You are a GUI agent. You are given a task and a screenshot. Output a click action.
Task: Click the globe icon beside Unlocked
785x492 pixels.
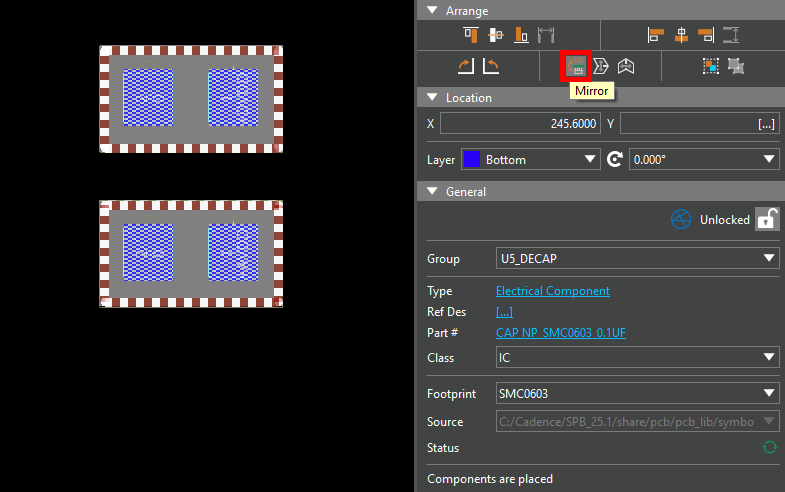681,219
